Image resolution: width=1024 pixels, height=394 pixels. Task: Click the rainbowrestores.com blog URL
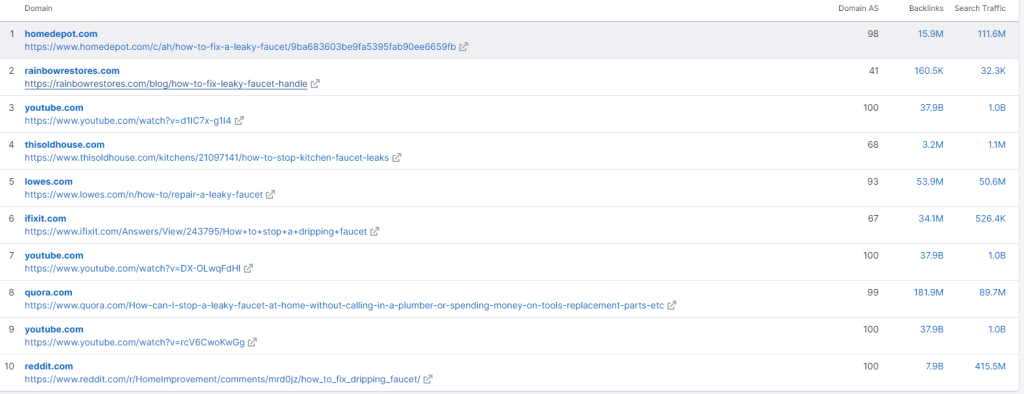tap(166, 84)
